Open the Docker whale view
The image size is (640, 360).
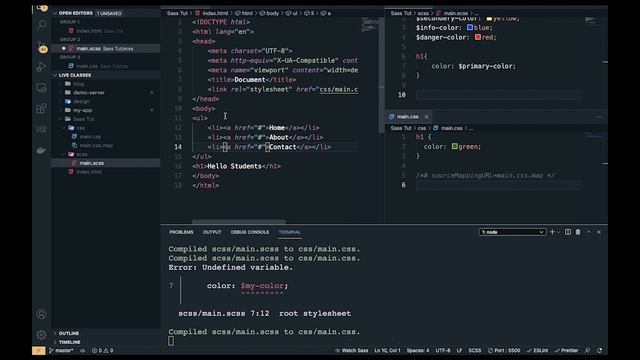(42, 151)
